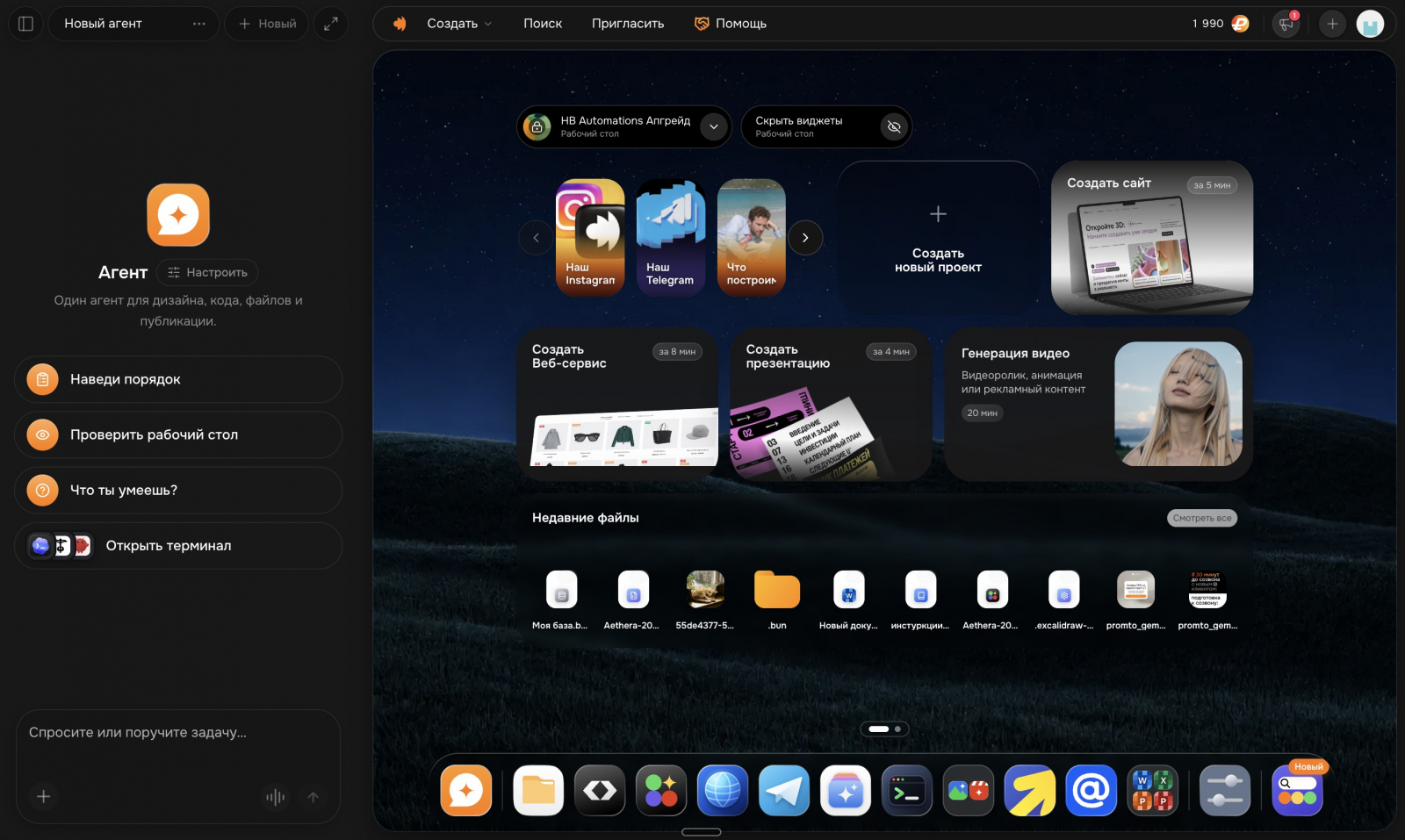Choose the Наведи порядок suggestion
The height and width of the screenshot is (840, 1405).
[178, 379]
